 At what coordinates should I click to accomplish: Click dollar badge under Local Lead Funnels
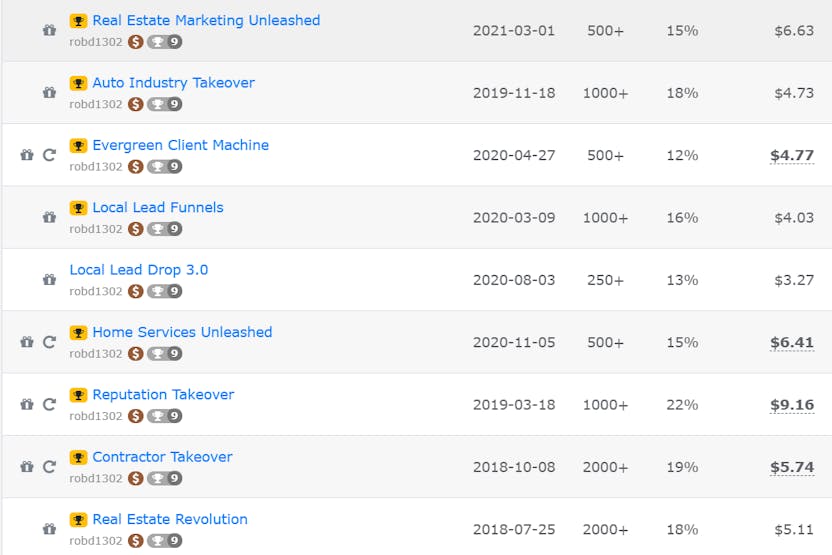[136, 229]
